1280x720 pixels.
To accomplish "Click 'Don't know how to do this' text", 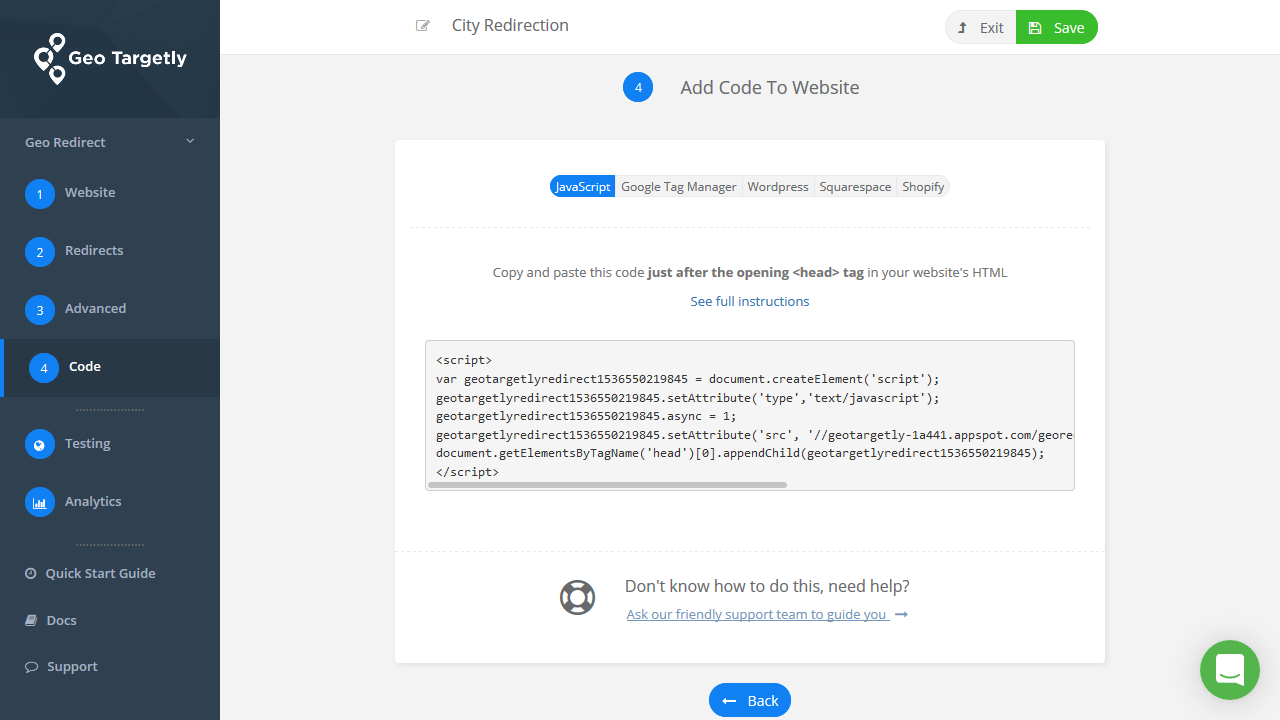I will click(767, 586).
